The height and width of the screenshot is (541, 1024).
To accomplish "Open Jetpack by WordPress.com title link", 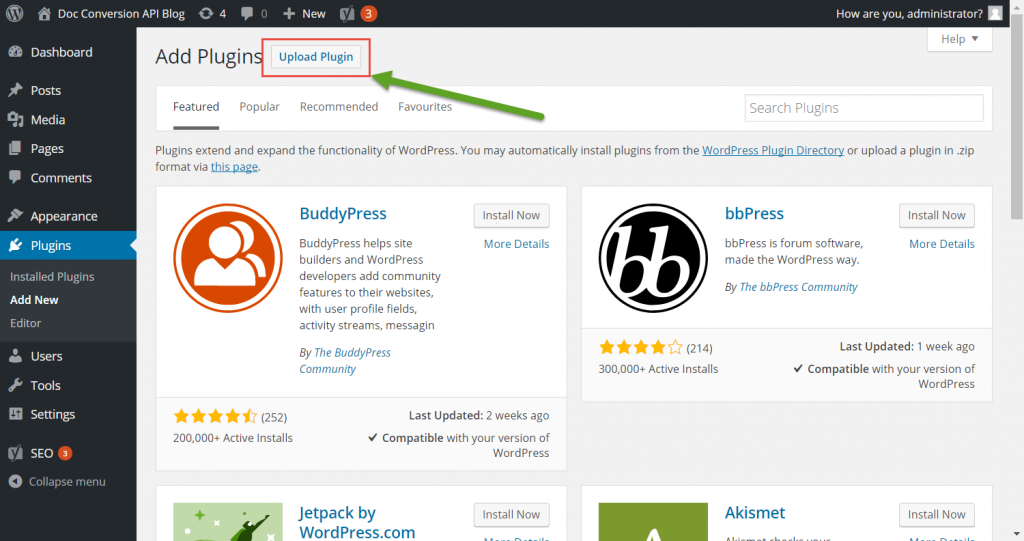I will click(x=357, y=522).
